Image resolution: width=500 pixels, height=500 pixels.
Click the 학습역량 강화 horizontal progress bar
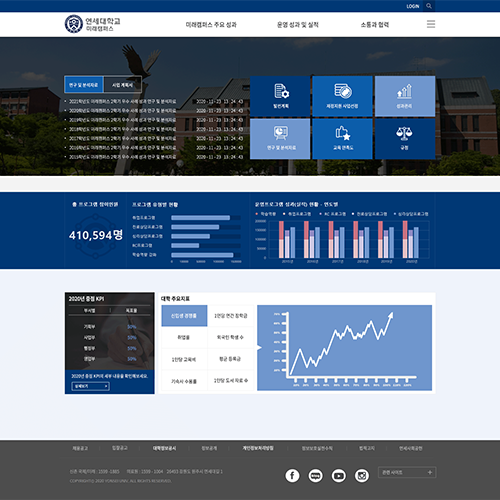206,255
